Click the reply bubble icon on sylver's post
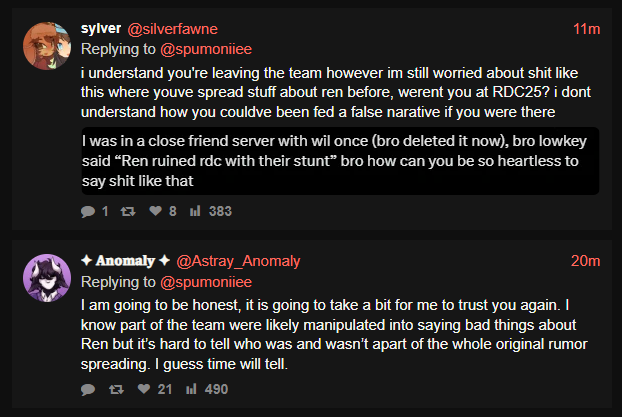This screenshot has width=622, height=417. [88, 211]
